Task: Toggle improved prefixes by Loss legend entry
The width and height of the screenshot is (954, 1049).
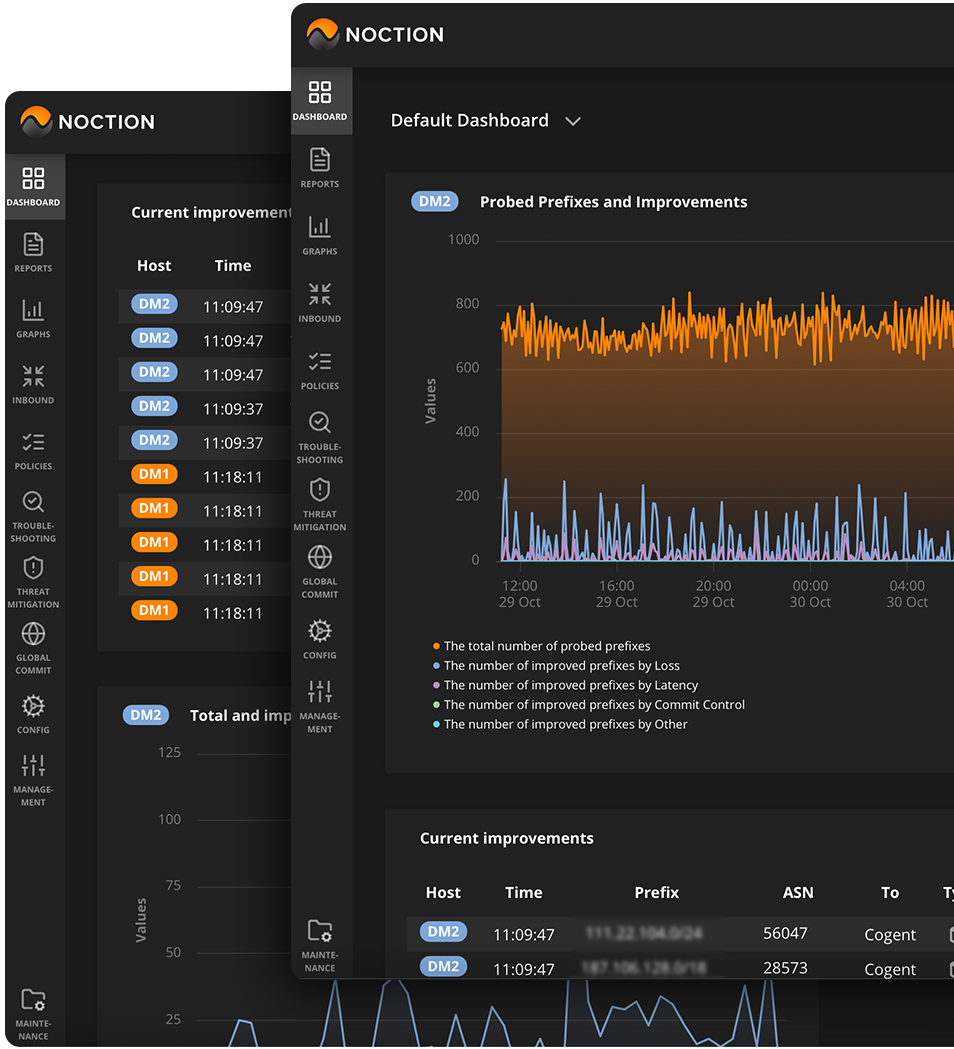Action: (561, 666)
